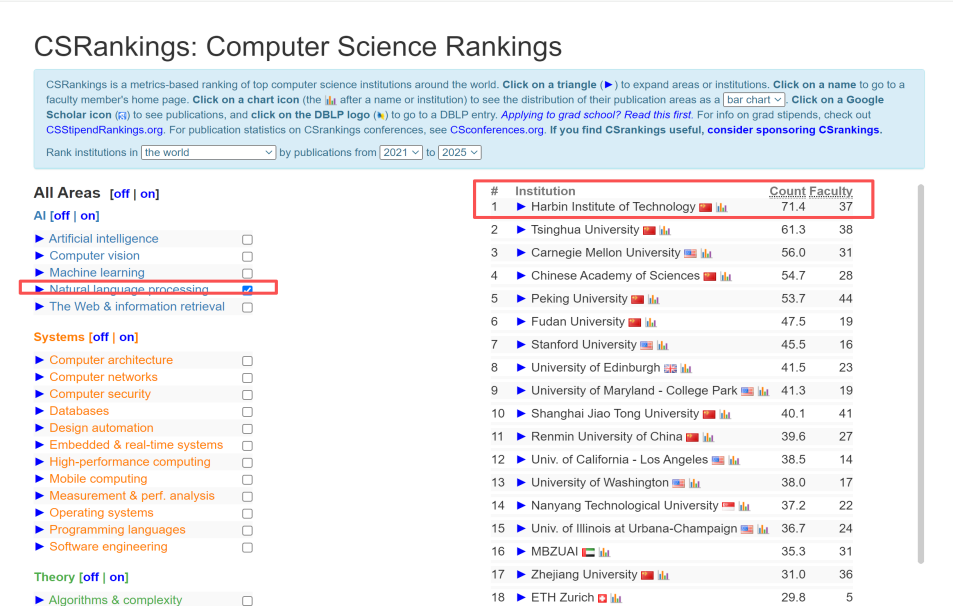
Task: Check the Databases area checkbox
Action: [247, 411]
